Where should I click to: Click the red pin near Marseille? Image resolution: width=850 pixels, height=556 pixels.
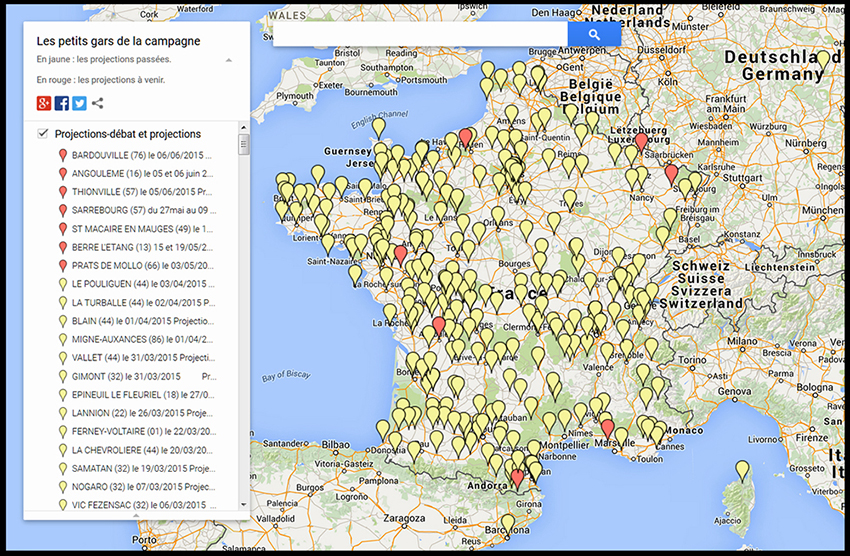(x=607, y=429)
